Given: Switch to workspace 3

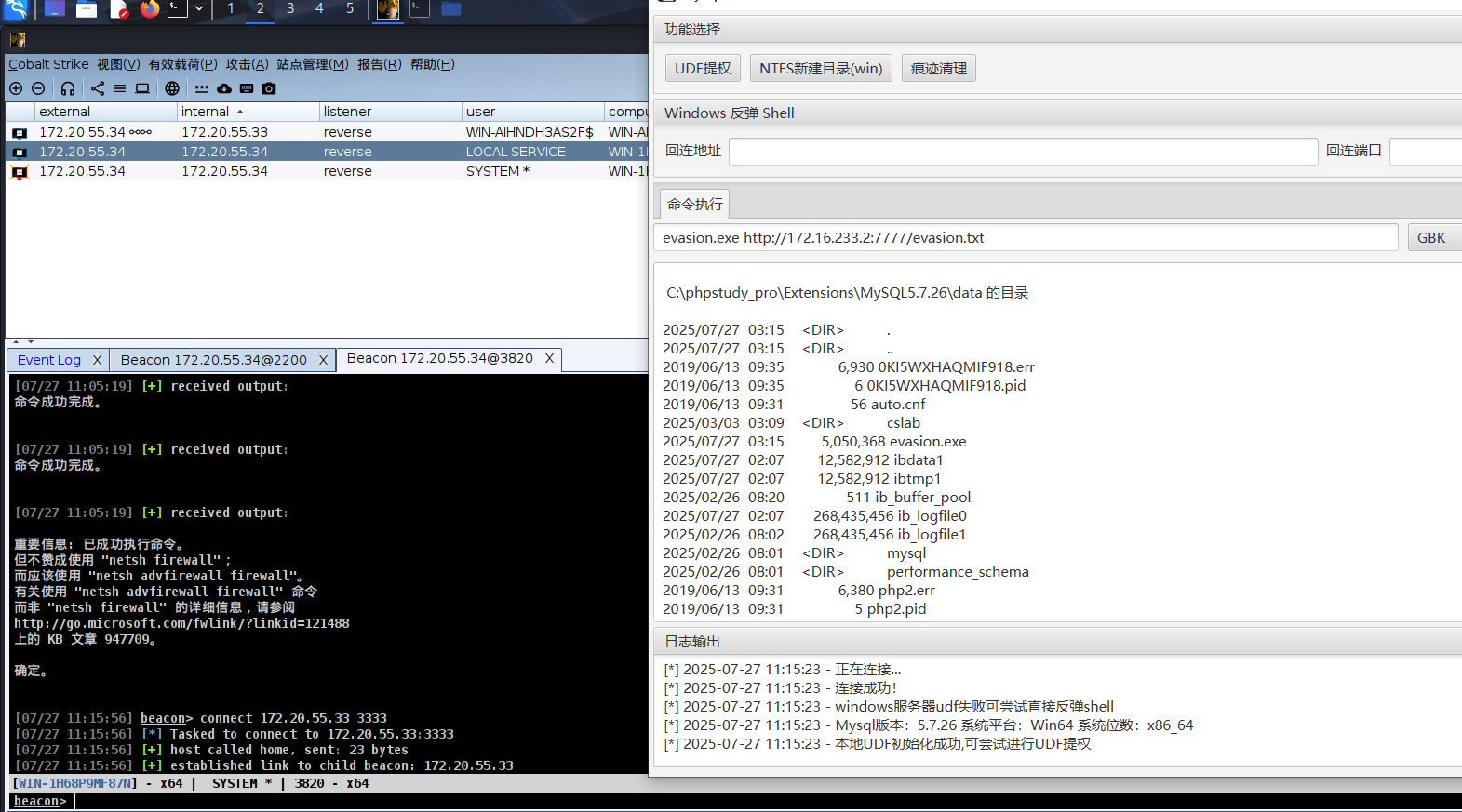Looking at the screenshot, I should [290, 8].
